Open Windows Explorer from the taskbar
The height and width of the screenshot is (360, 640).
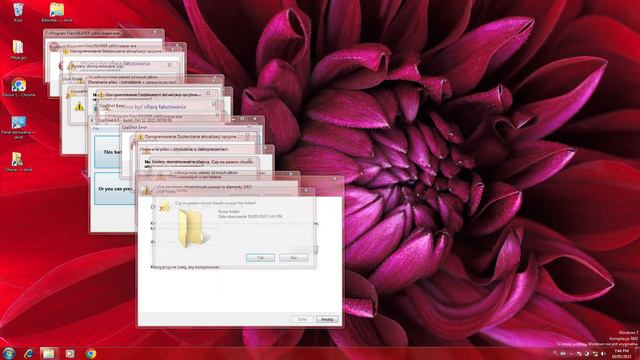pos(48,353)
